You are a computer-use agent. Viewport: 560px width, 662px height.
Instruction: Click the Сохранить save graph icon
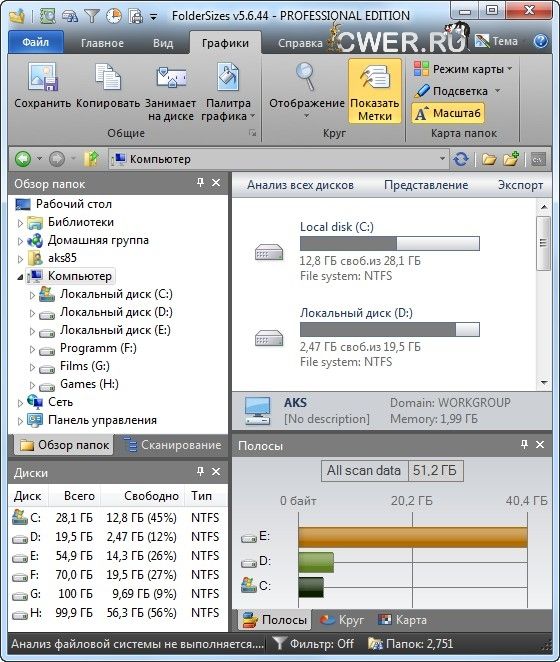pos(42,77)
